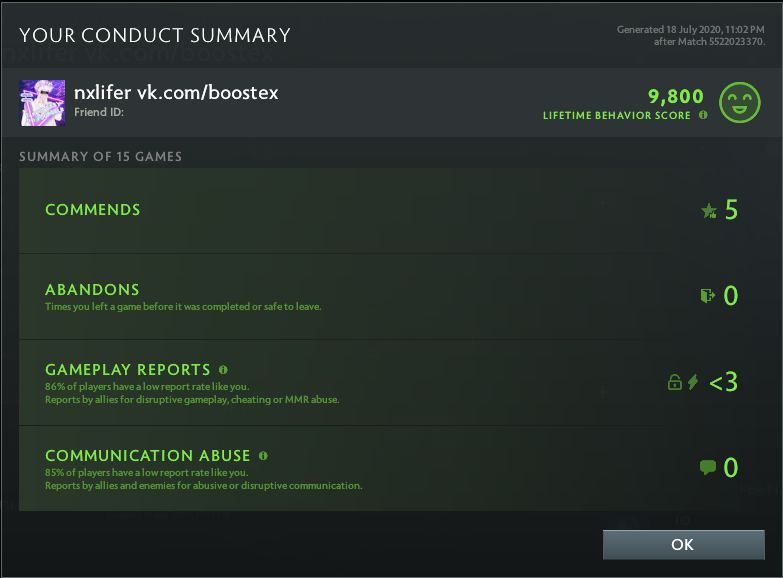Click info icon next to Gameplay Reports
Image resolution: width=783 pixels, height=578 pixels.
[223, 370]
